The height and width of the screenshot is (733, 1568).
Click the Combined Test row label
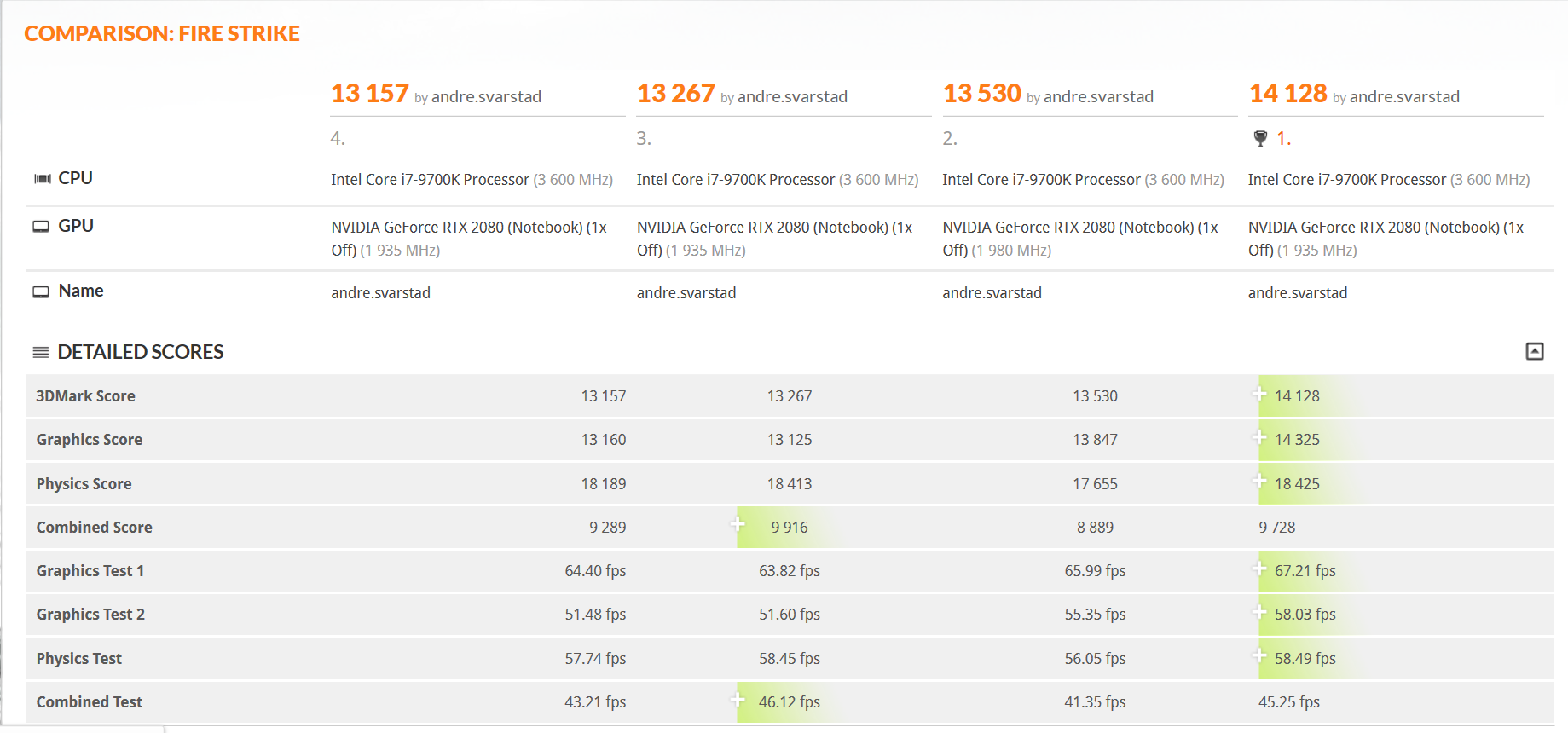tap(89, 702)
